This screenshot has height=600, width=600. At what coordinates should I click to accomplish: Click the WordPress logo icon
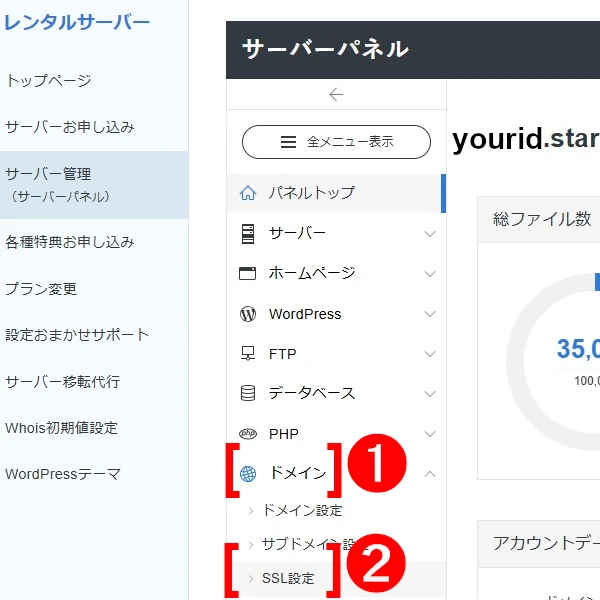(248, 314)
